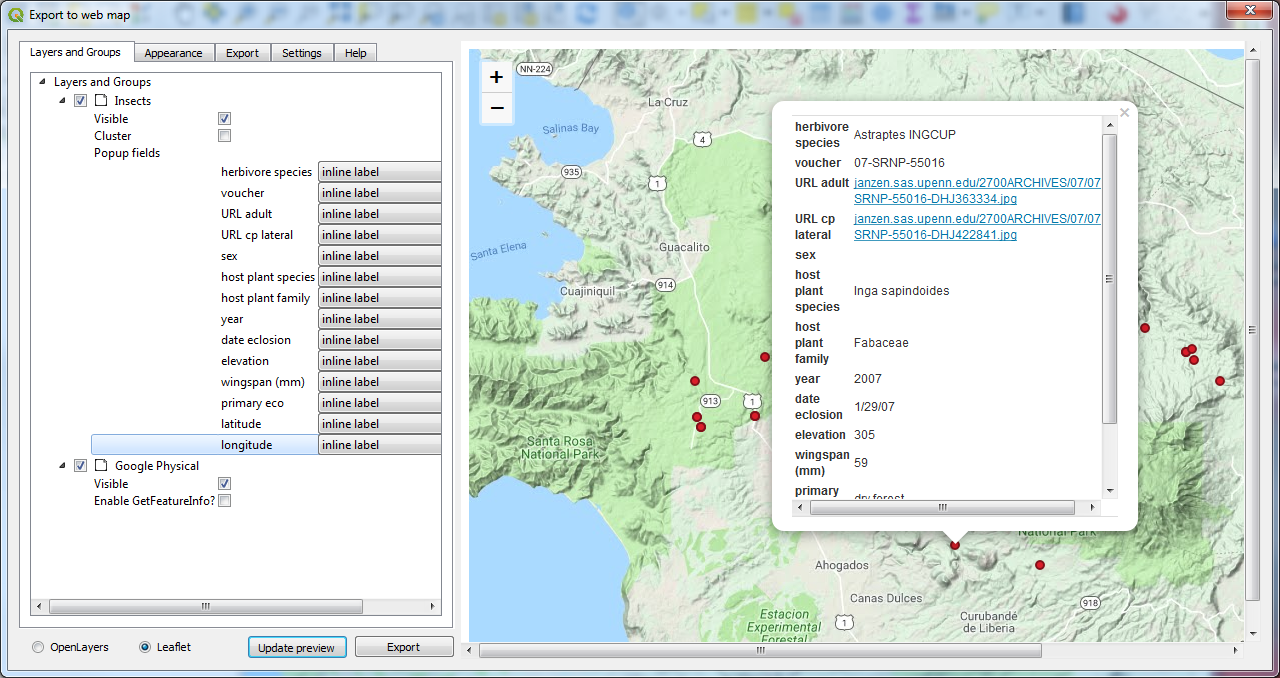Image resolution: width=1280 pixels, height=678 pixels.
Task: Close the feature popup with the x
Action: coord(1124,113)
